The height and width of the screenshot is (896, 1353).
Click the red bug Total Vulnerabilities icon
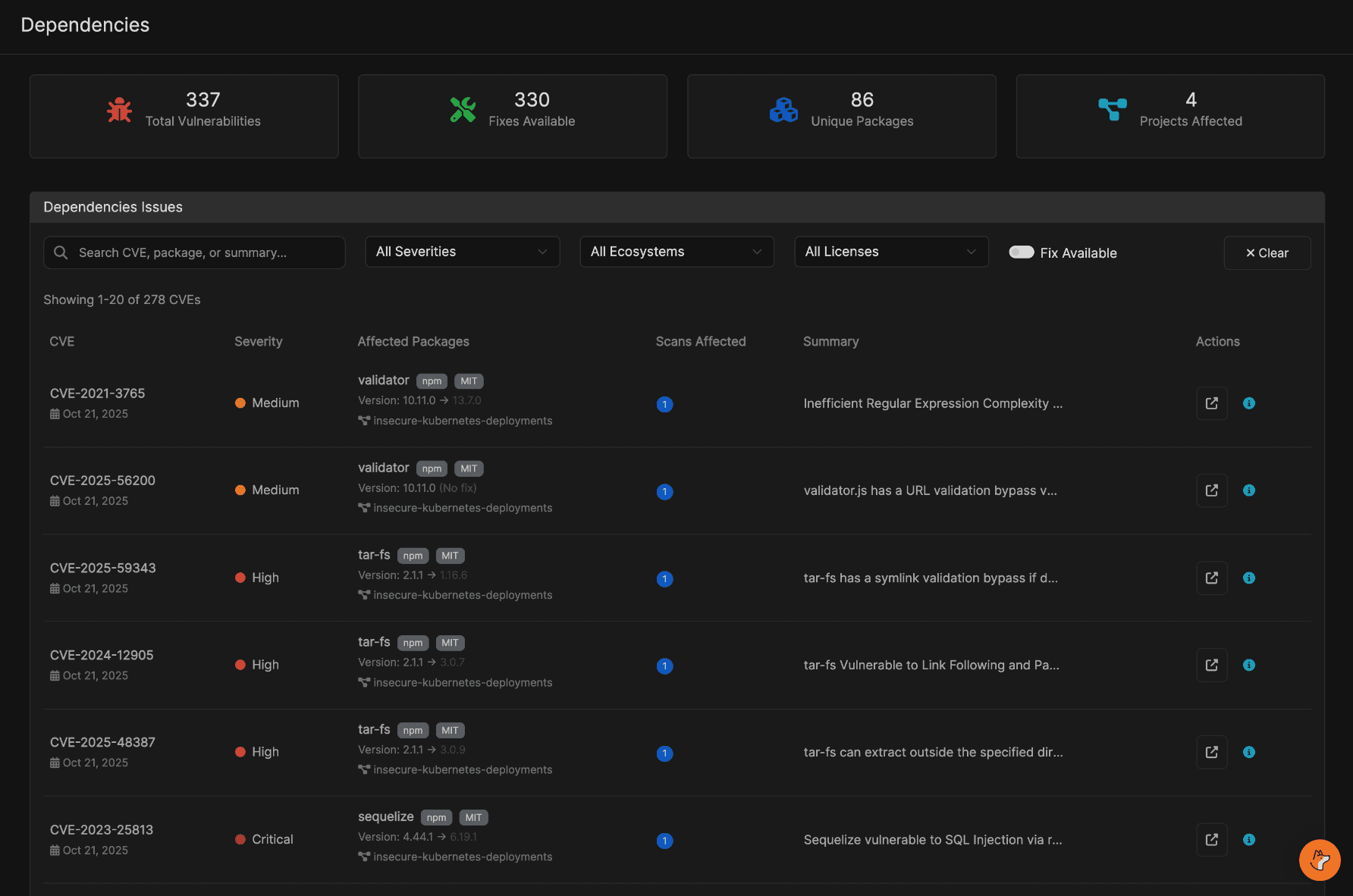coord(119,110)
